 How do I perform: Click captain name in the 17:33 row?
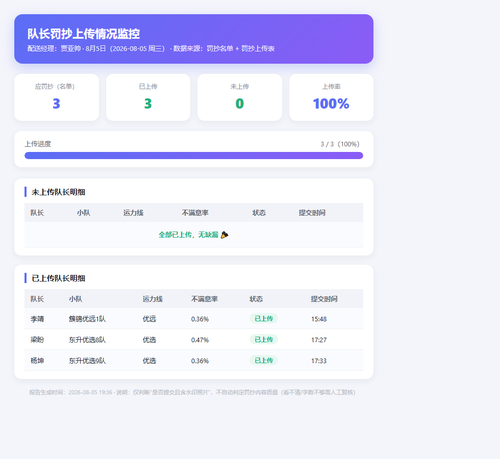coord(37,361)
